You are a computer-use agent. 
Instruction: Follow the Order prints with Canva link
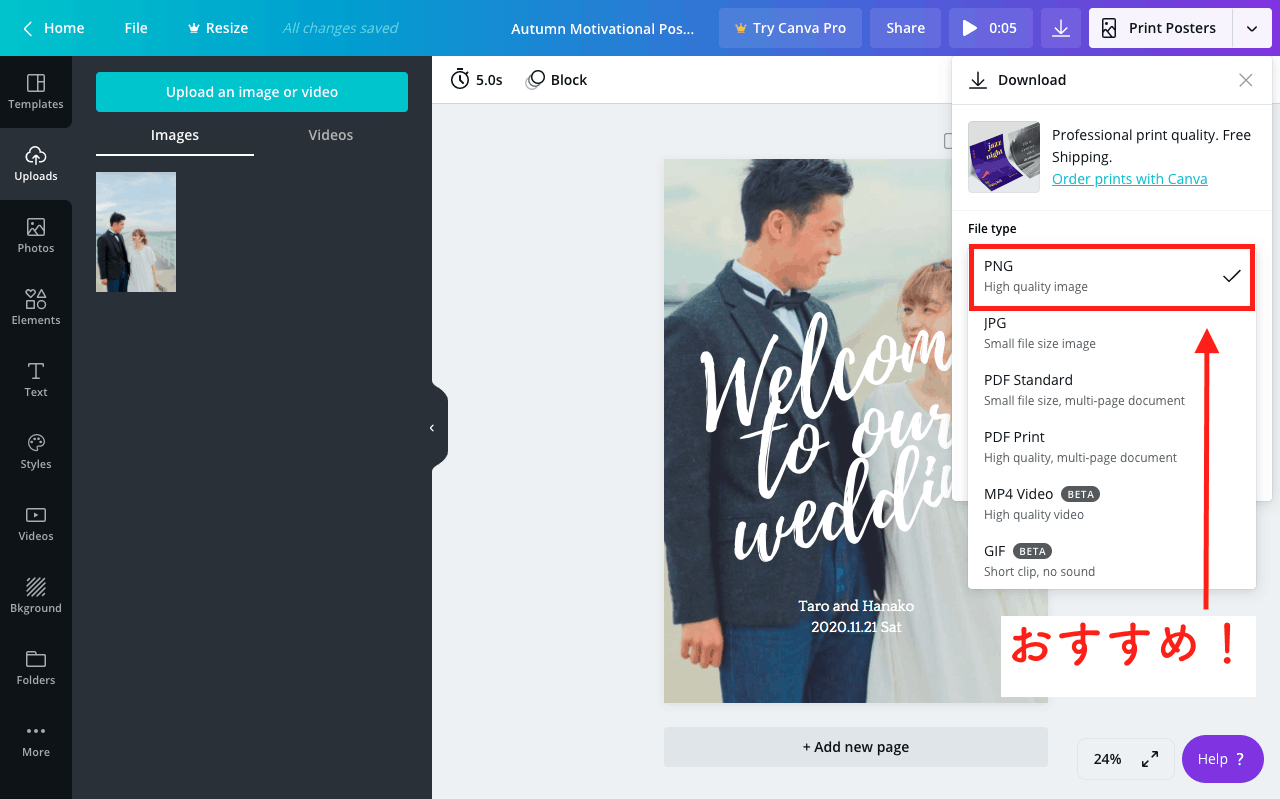point(1129,179)
